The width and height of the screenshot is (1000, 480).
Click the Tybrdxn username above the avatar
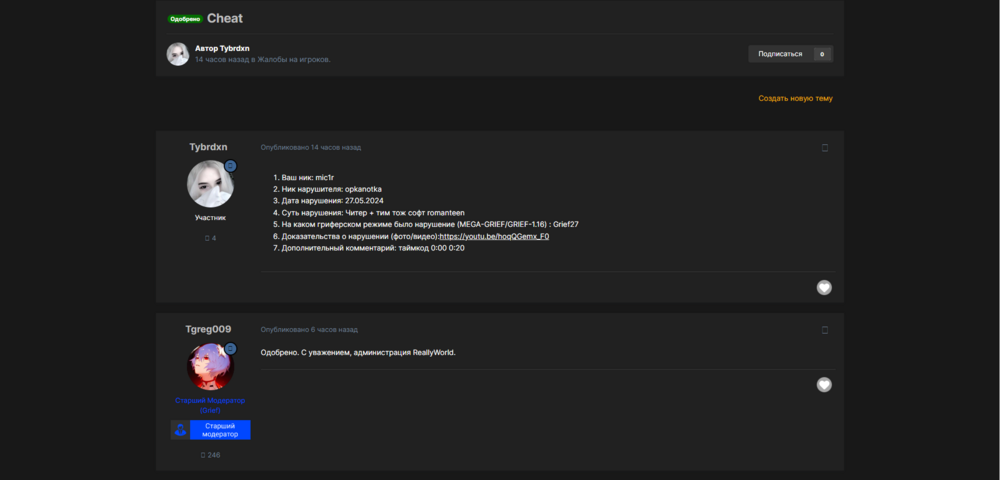click(x=209, y=147)
